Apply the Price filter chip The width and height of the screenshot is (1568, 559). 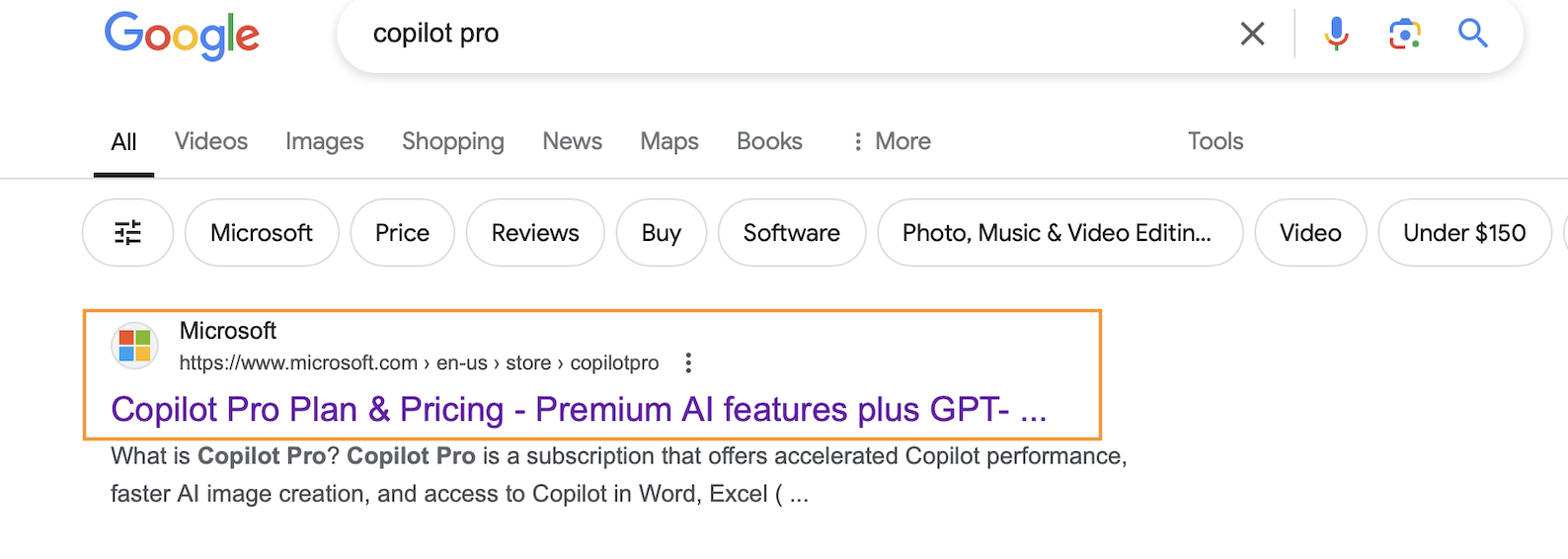403,233
